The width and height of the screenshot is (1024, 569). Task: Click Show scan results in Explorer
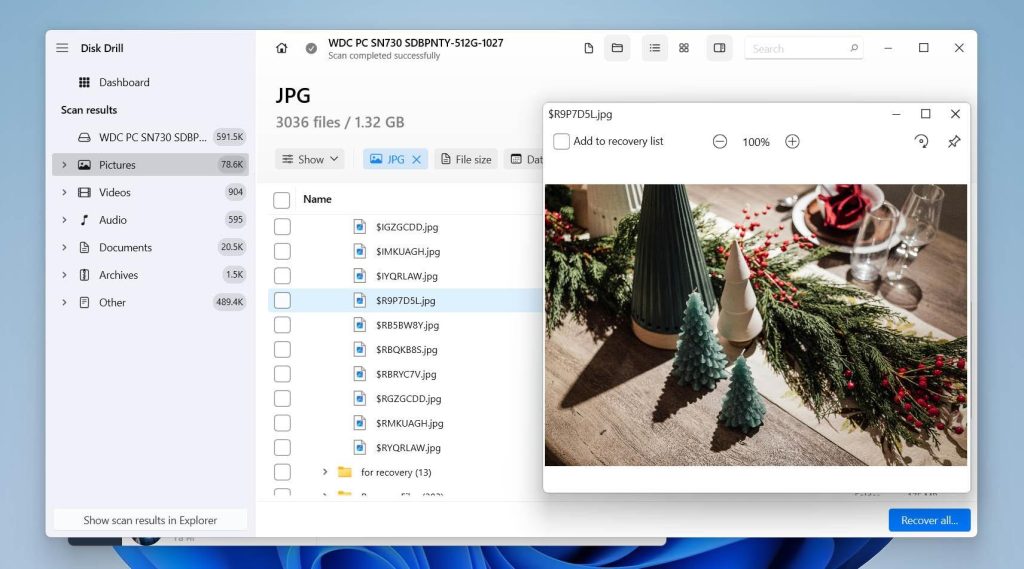(x=150, y=520)
